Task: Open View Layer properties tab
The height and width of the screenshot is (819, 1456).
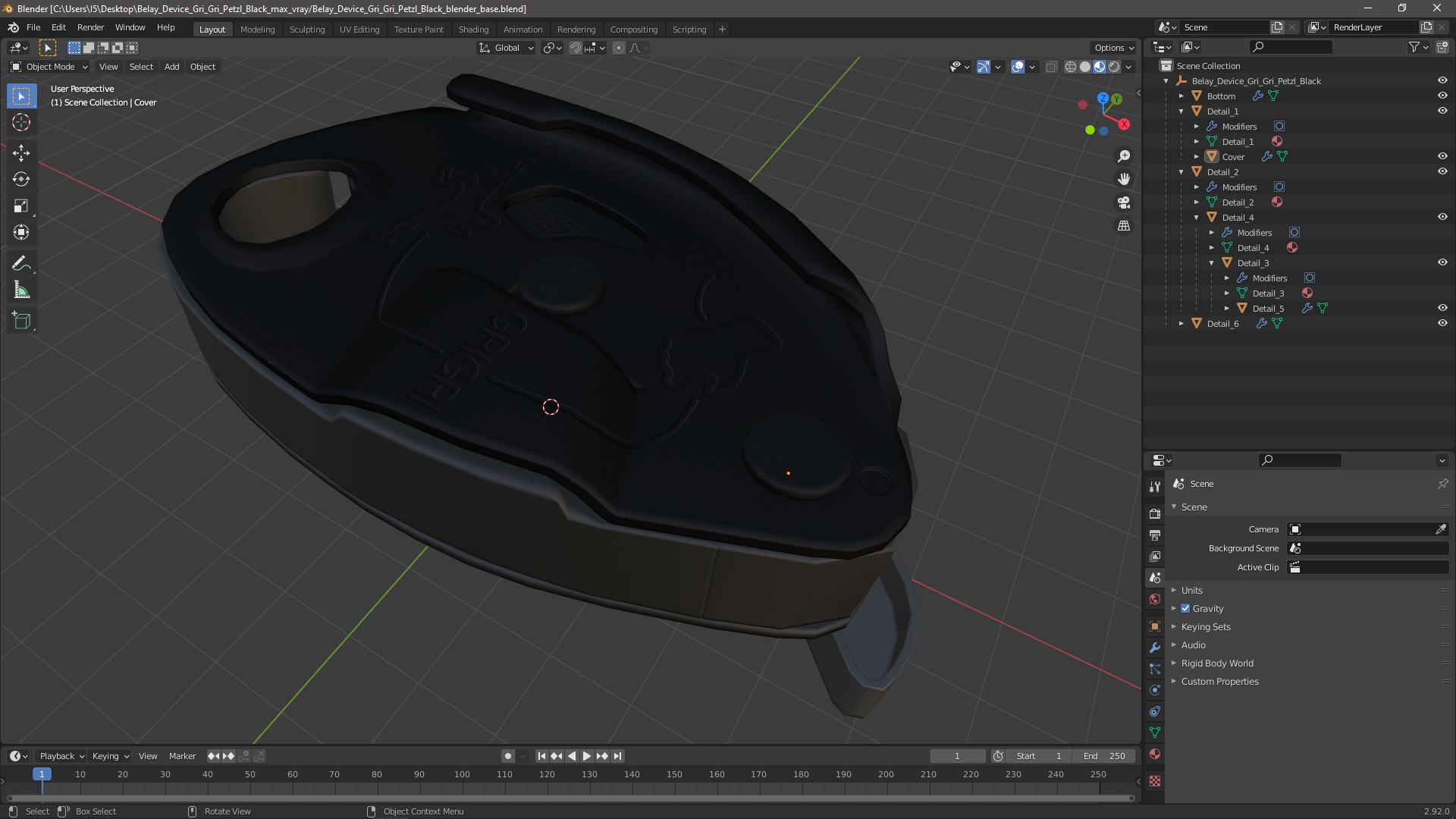Action: pos(1155,557)
